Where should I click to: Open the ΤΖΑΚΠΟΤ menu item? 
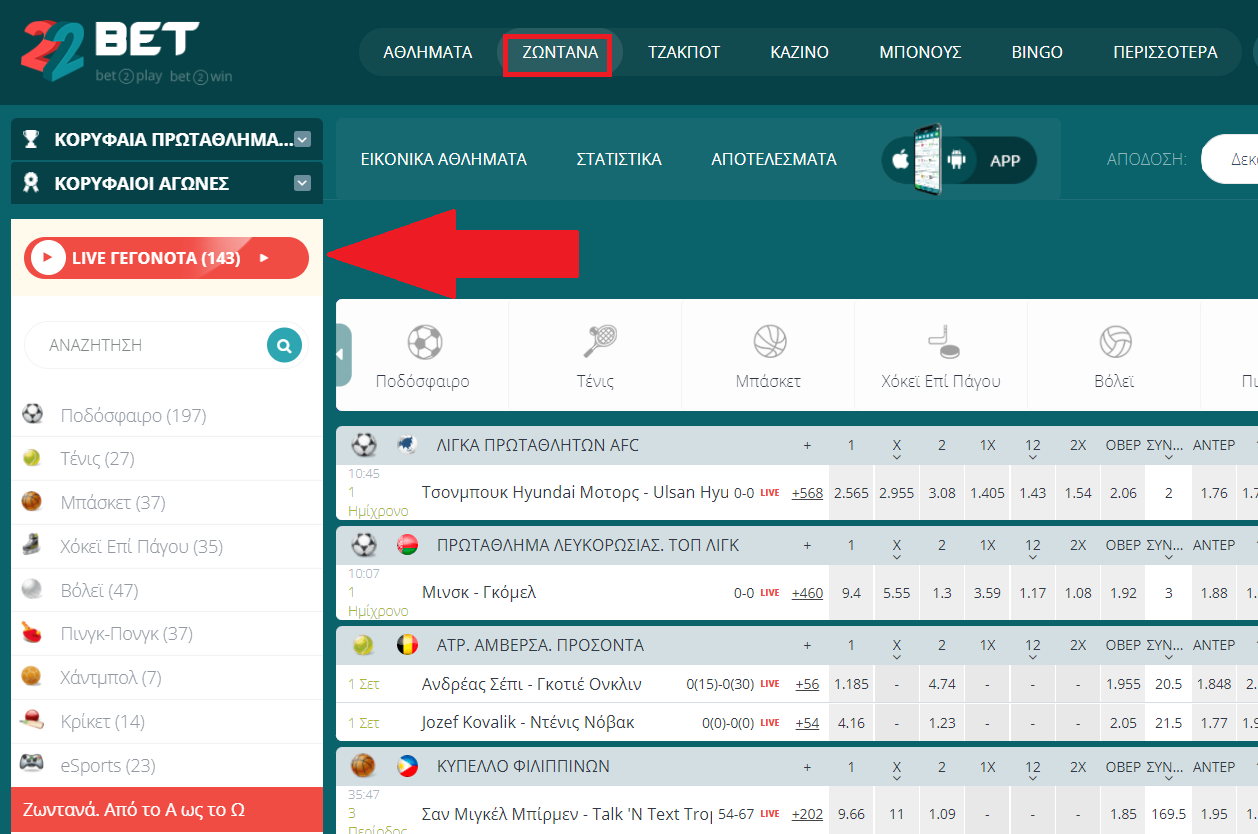point(684,52)
